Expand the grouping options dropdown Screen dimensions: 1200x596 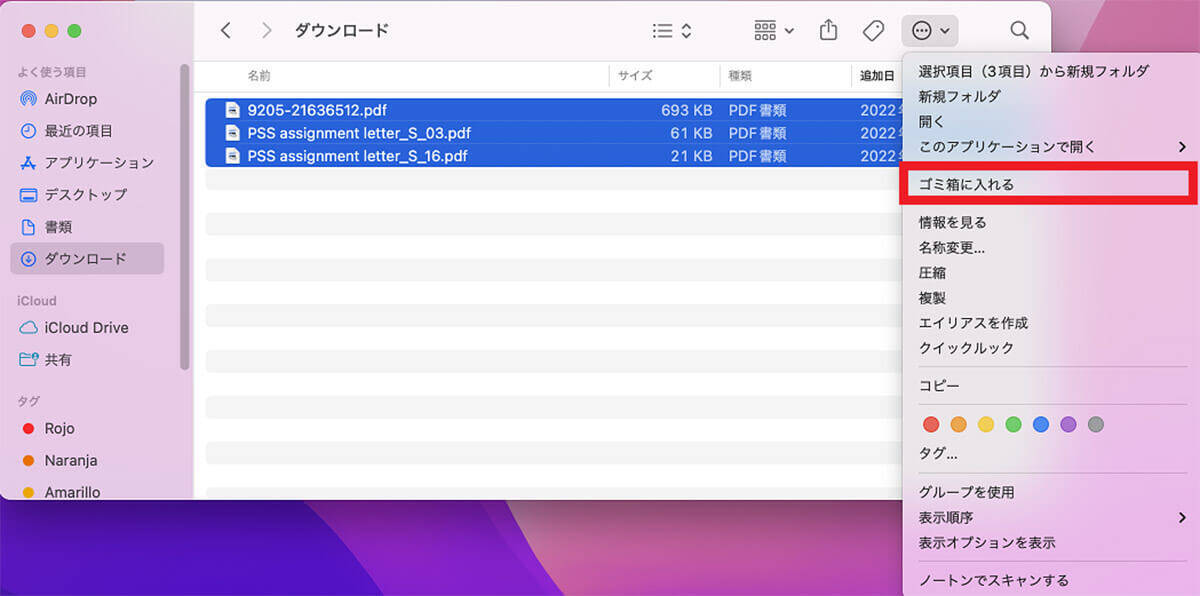pos(774,31)
